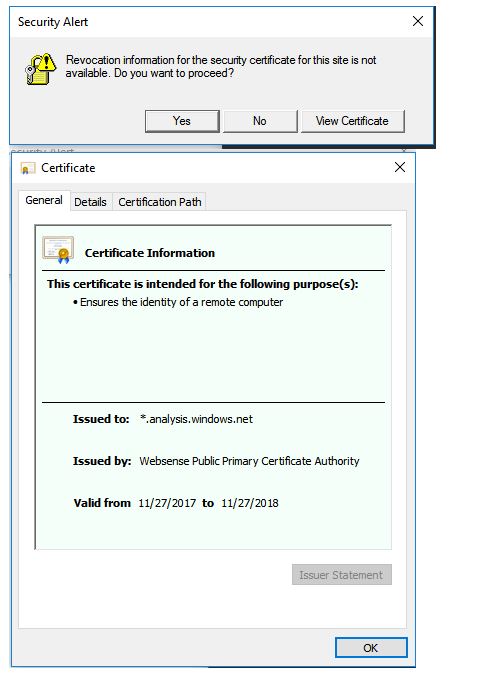The image size is (494, 686).
Task: Click the disabled Issuer Statement button
Action: [x=342, y=575]
